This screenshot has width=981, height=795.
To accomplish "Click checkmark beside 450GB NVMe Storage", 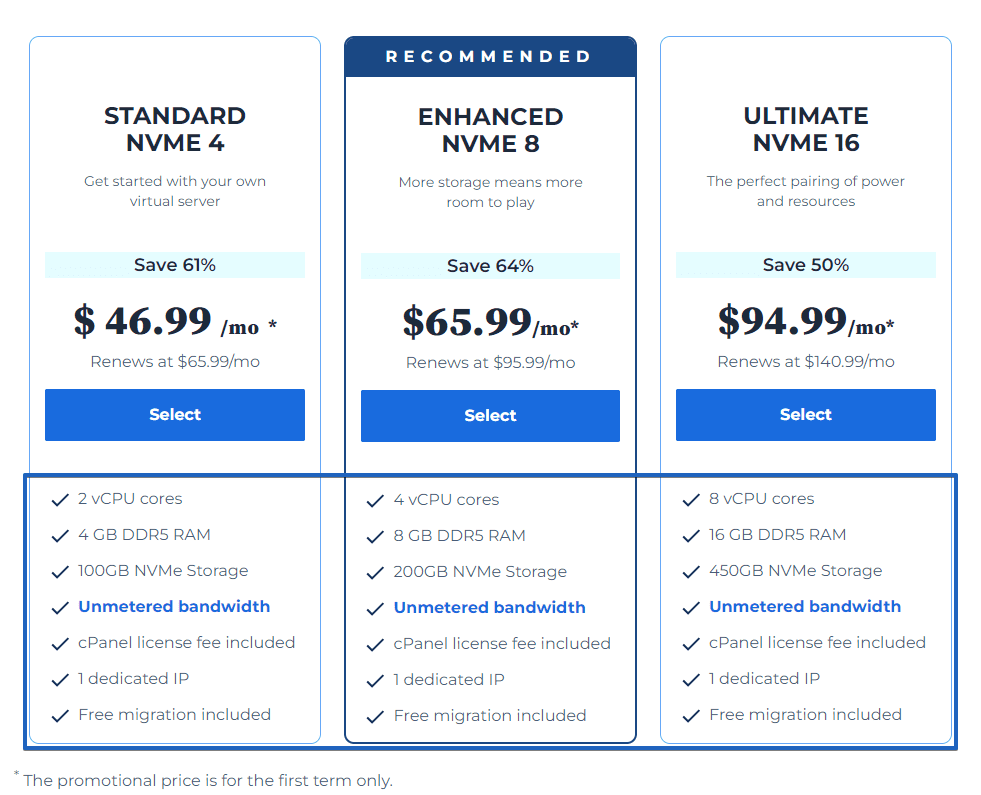I will [691, 572].
